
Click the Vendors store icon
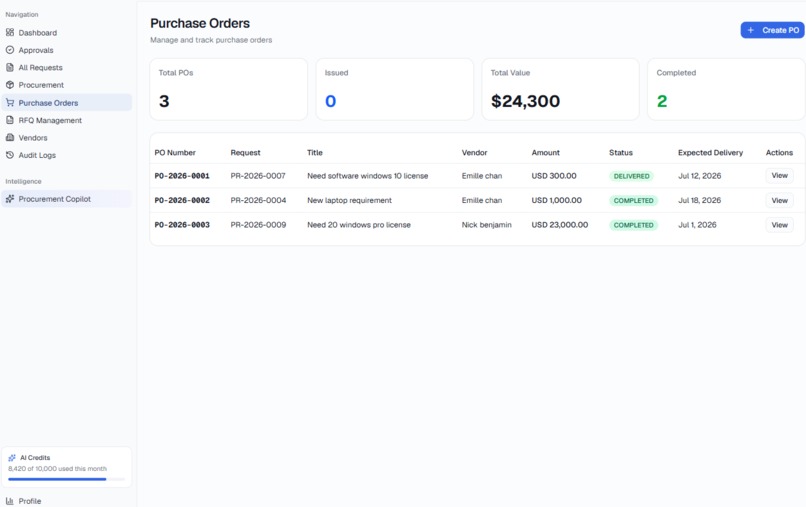point(10,137)
